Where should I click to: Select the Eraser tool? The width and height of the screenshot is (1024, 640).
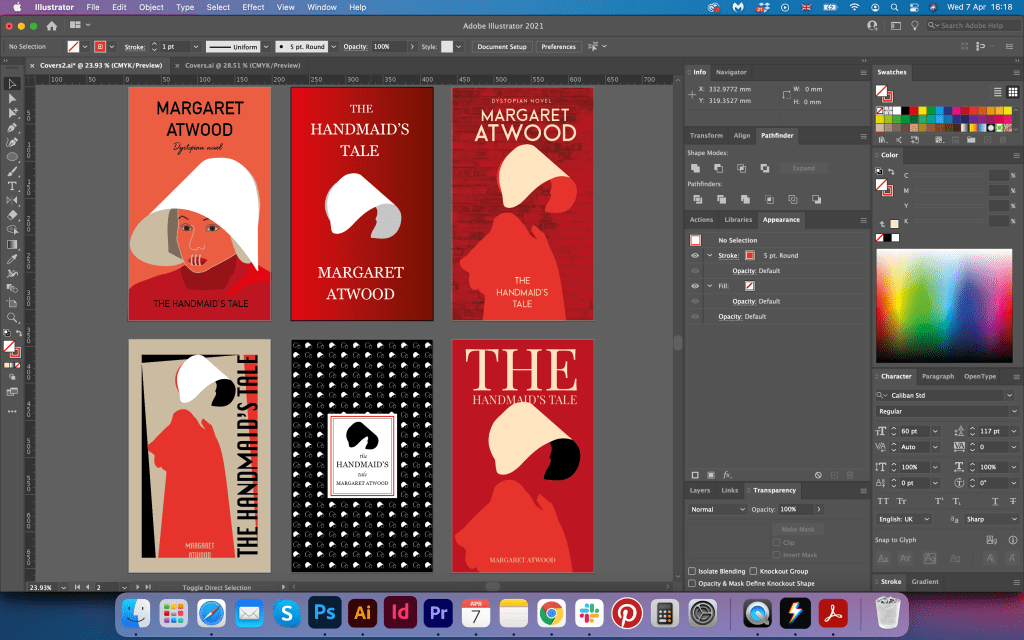coord(12,215)
